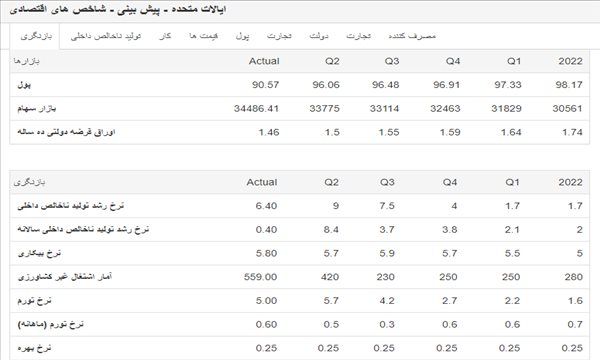Open the بازار سهام indicator link

coord(37,109)
